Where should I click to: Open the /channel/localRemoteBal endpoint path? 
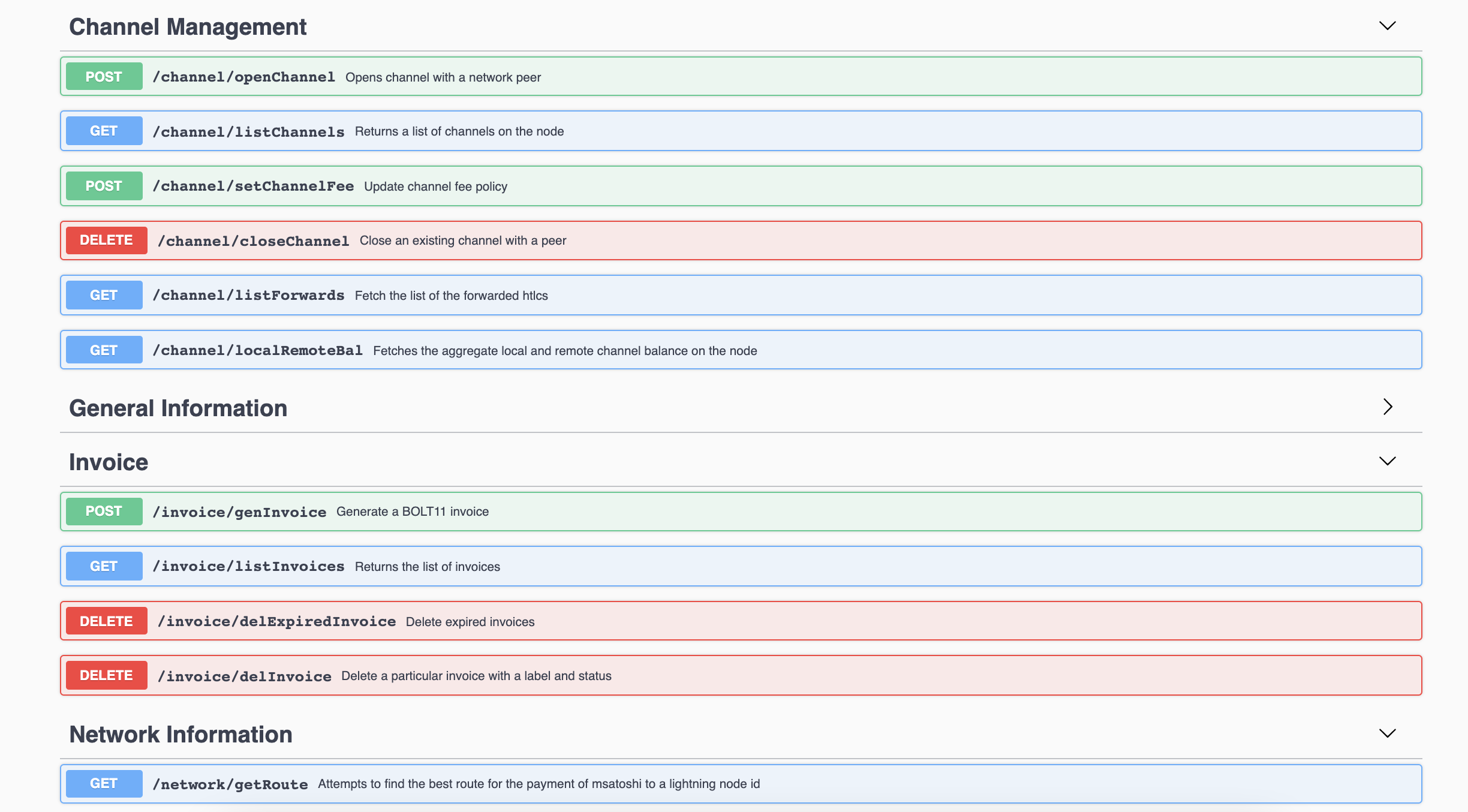[257, 350]
